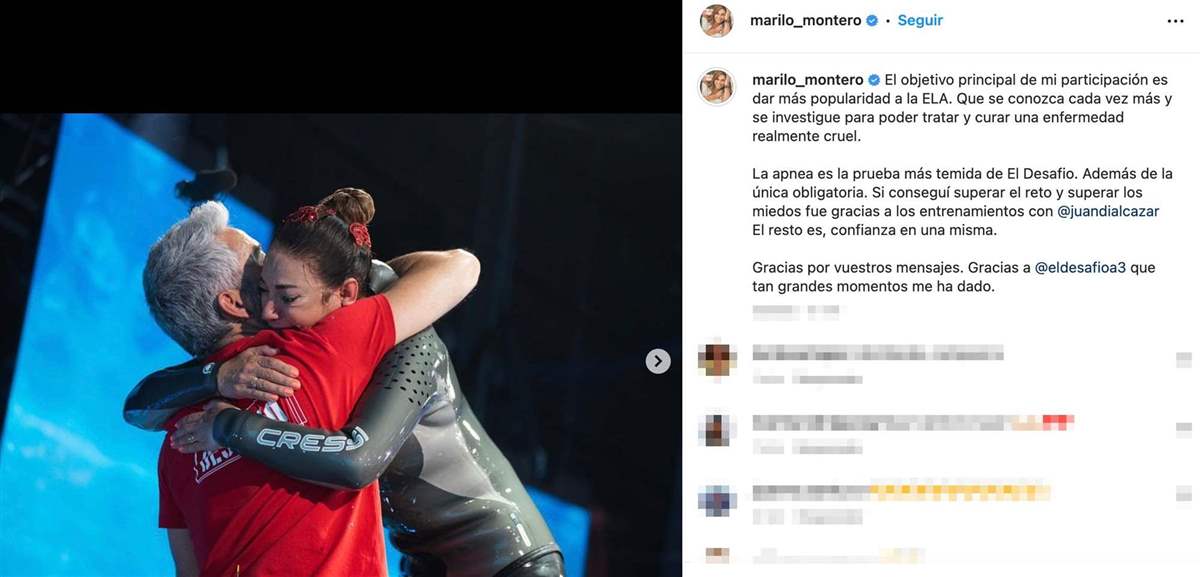
Task: Click the verified badge next to caption username
Action: point(873,80)
